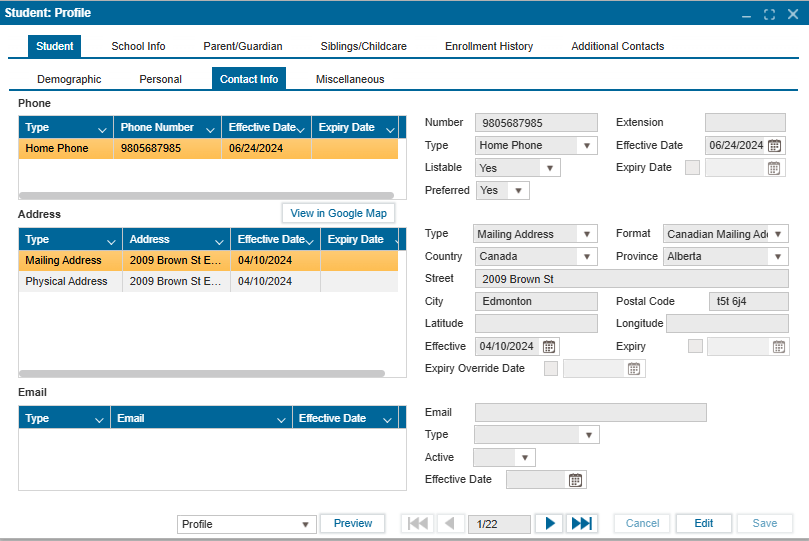Toggle address Expiry checkbox
Image resolution: width=809 pixels, height=541 pixels.
[696, 347]
